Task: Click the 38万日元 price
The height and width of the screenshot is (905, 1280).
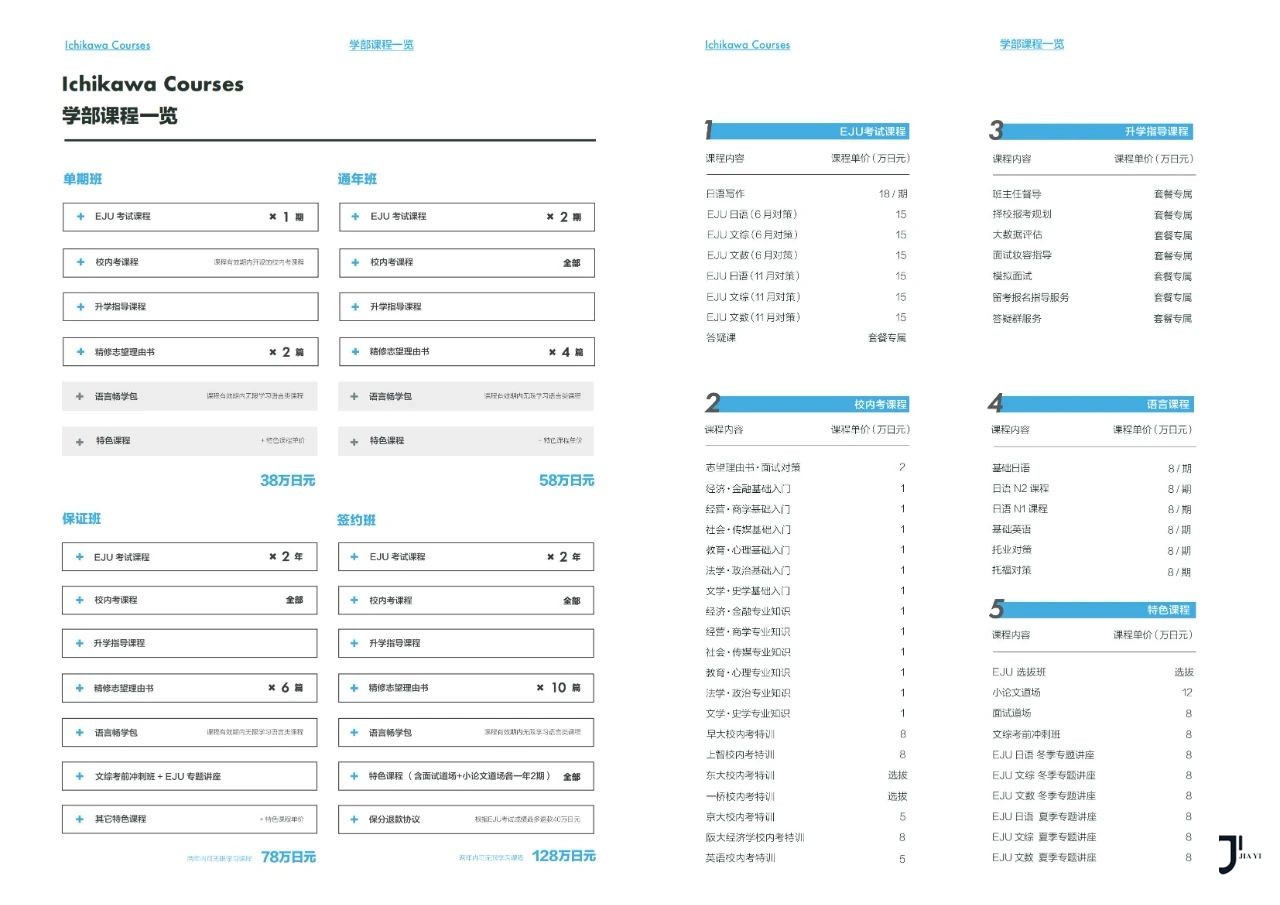Action: click(288, 480)
